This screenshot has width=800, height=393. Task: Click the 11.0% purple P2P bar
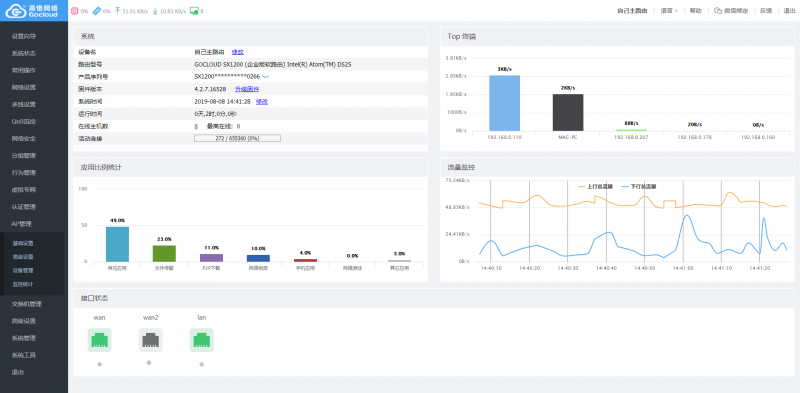click(x=211, y=258)
